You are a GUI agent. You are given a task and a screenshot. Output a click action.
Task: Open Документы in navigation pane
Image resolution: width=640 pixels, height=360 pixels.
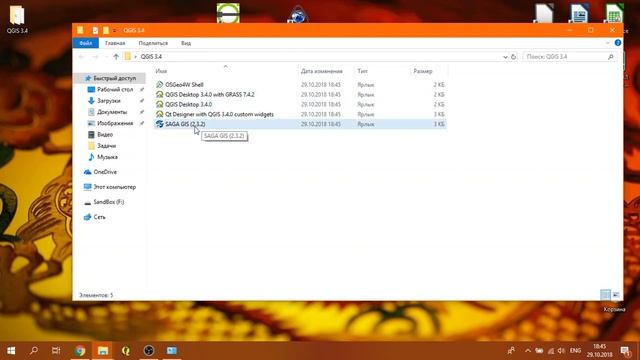112,112
